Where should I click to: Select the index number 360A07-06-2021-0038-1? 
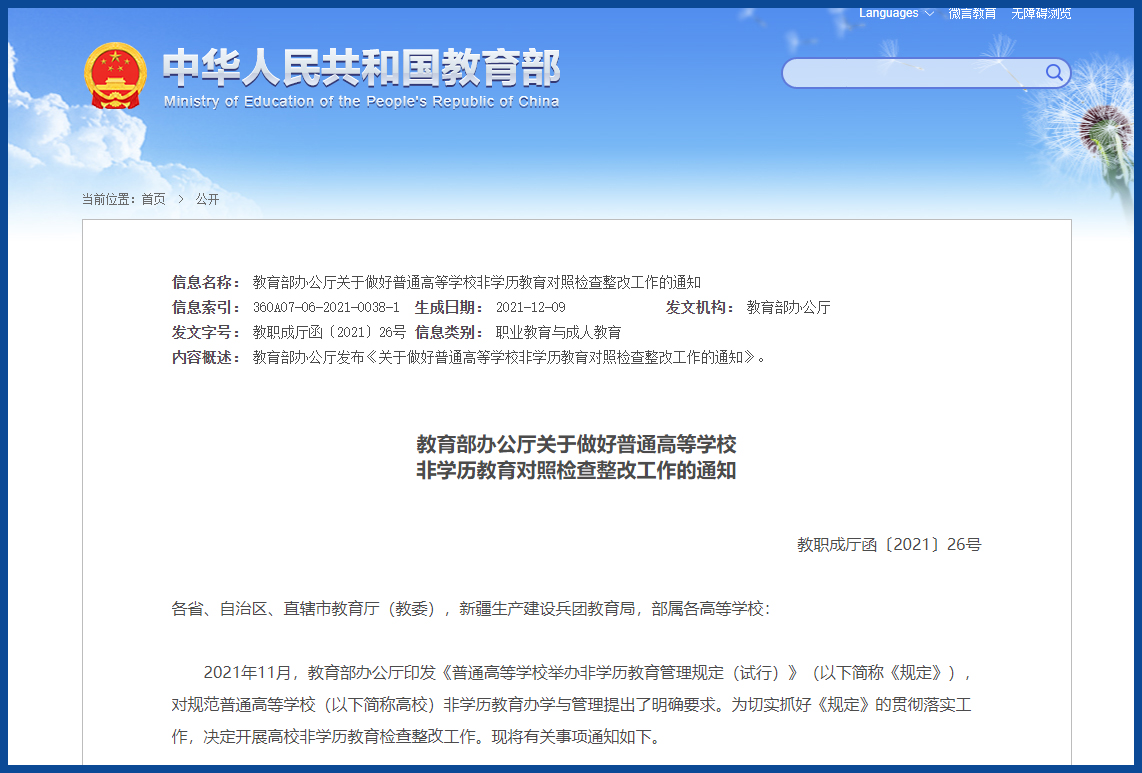(x=325, y=307)
